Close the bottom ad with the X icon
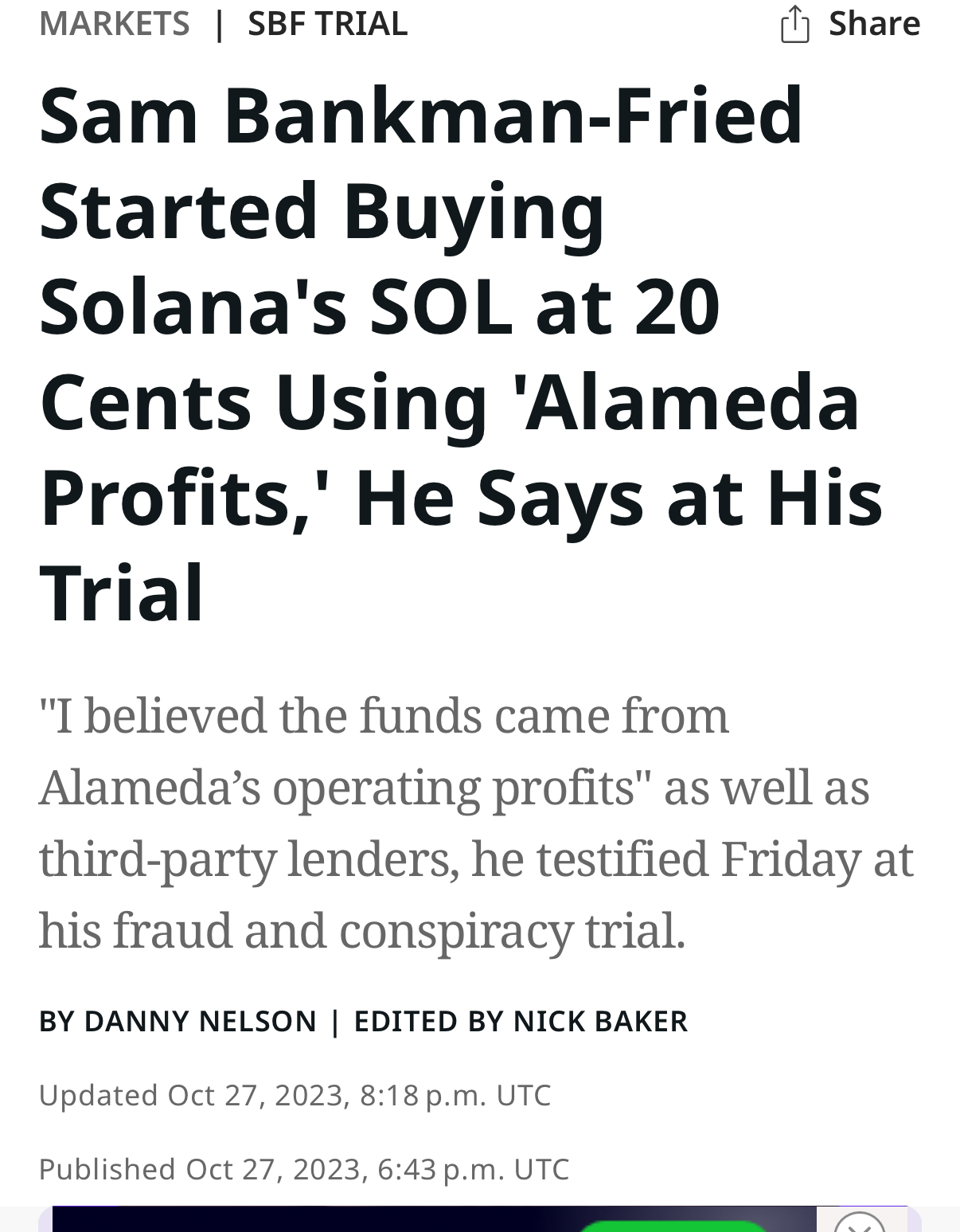The width and height of the screenshot is (960, 1232). [860, 1222]
